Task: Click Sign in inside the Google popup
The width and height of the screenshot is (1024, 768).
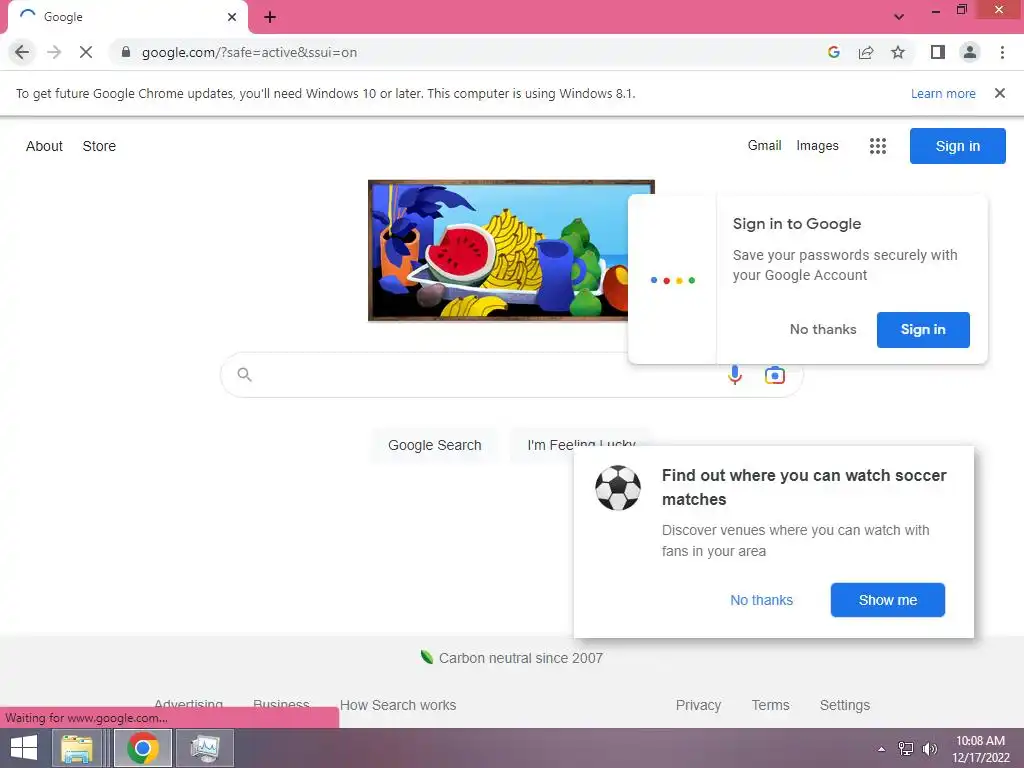Action: coord(923,330)
